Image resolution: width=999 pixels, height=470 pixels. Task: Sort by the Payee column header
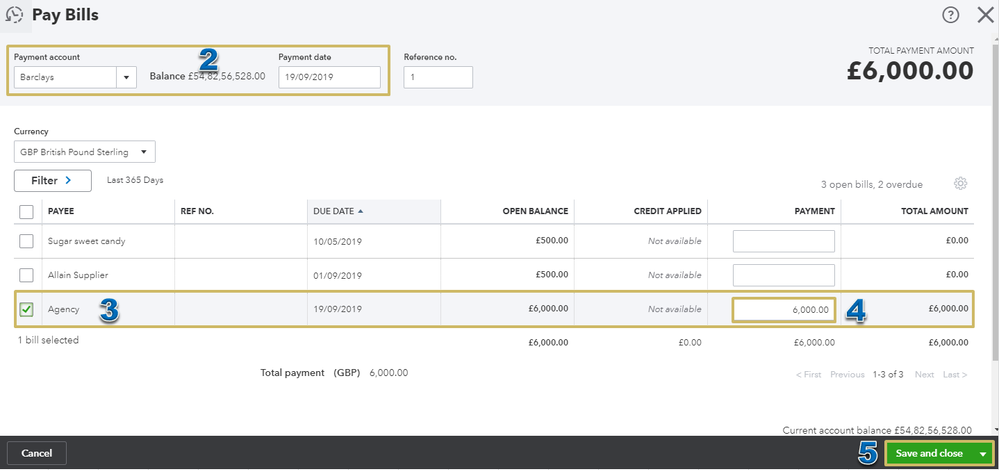(x=62, y=211)
